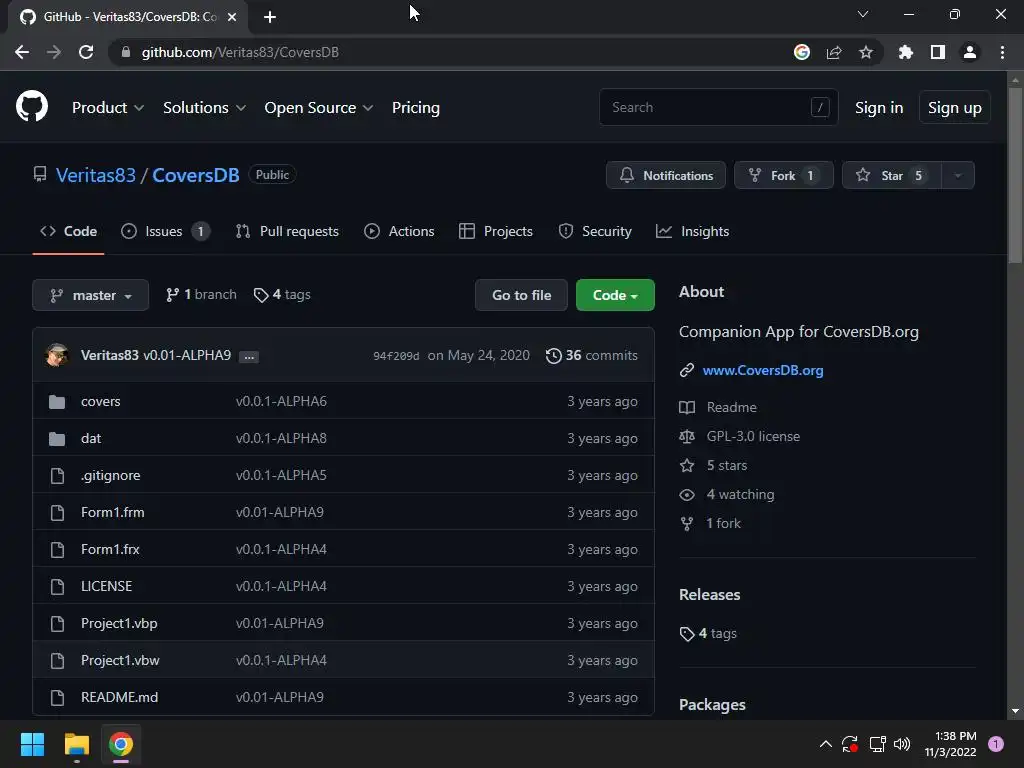
Task: Open Windows Start menu
Action: pos(32,744)
